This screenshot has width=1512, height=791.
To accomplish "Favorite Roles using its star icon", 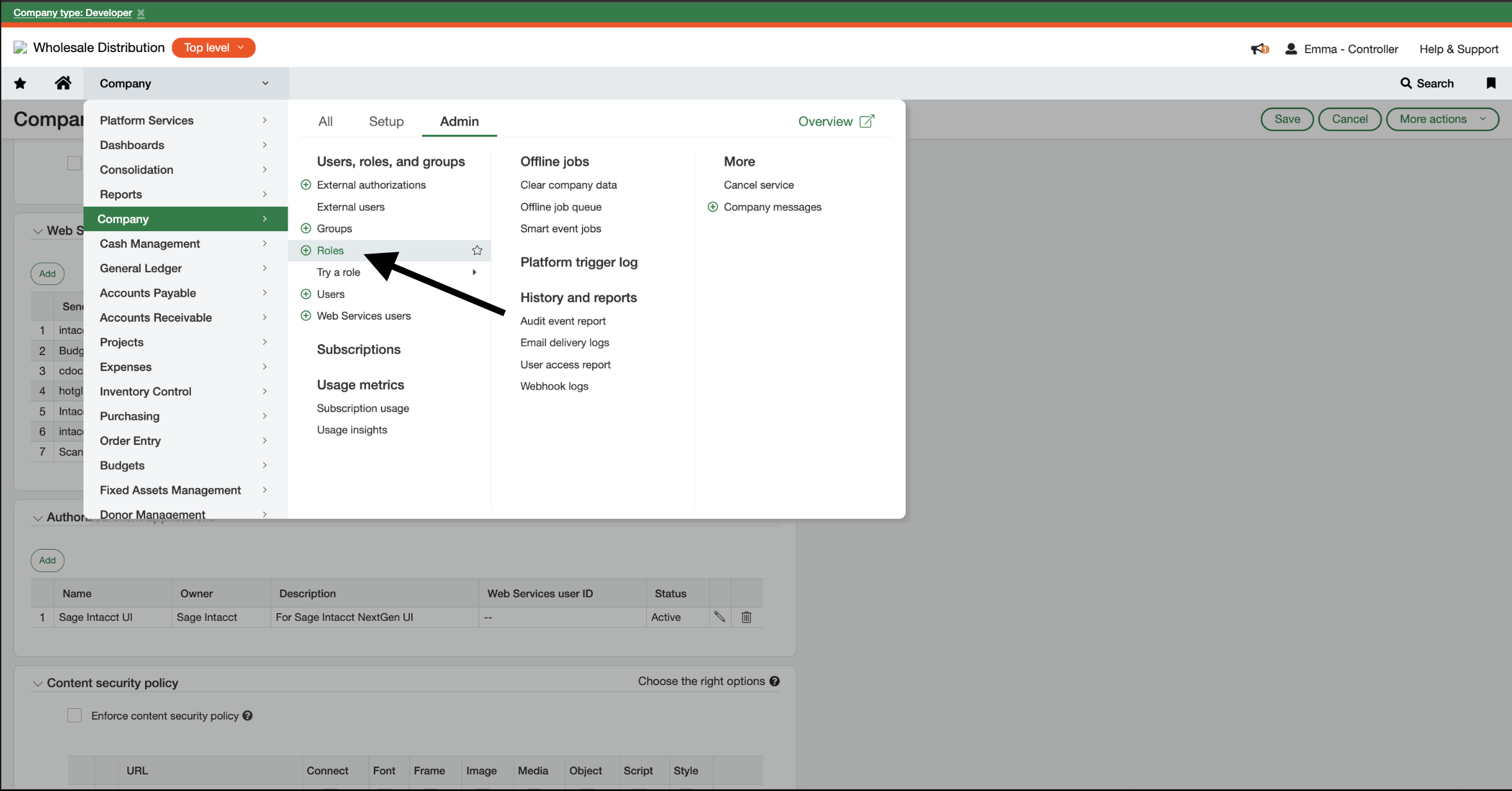I will (x=477, y=250).
